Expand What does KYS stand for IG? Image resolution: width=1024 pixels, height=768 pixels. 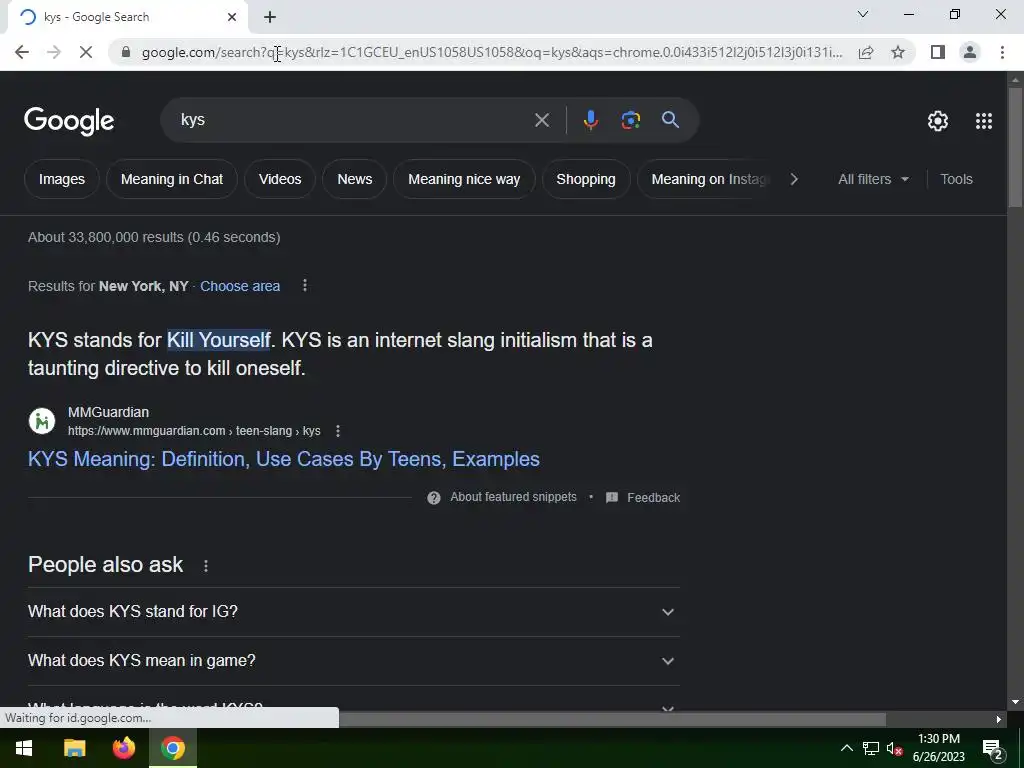(353, 612)
